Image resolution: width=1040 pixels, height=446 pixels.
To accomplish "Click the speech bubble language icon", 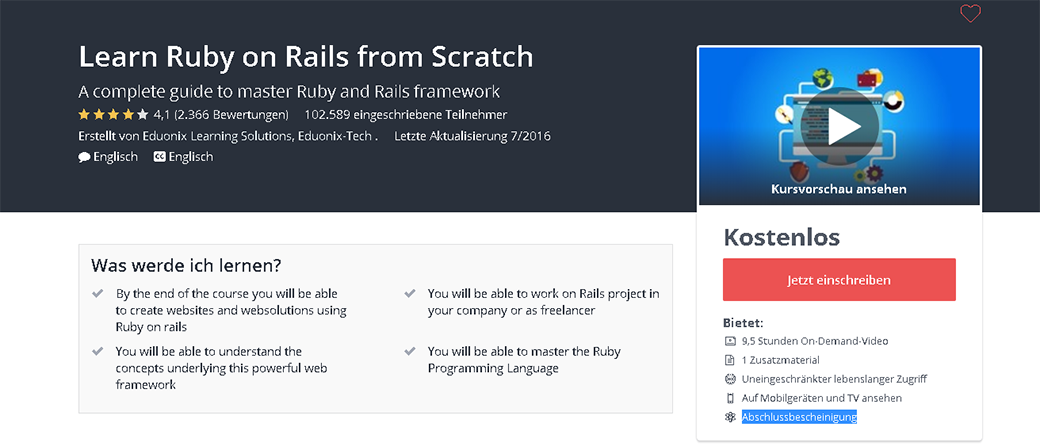I will pyautogui.click(x=84, y=157).
